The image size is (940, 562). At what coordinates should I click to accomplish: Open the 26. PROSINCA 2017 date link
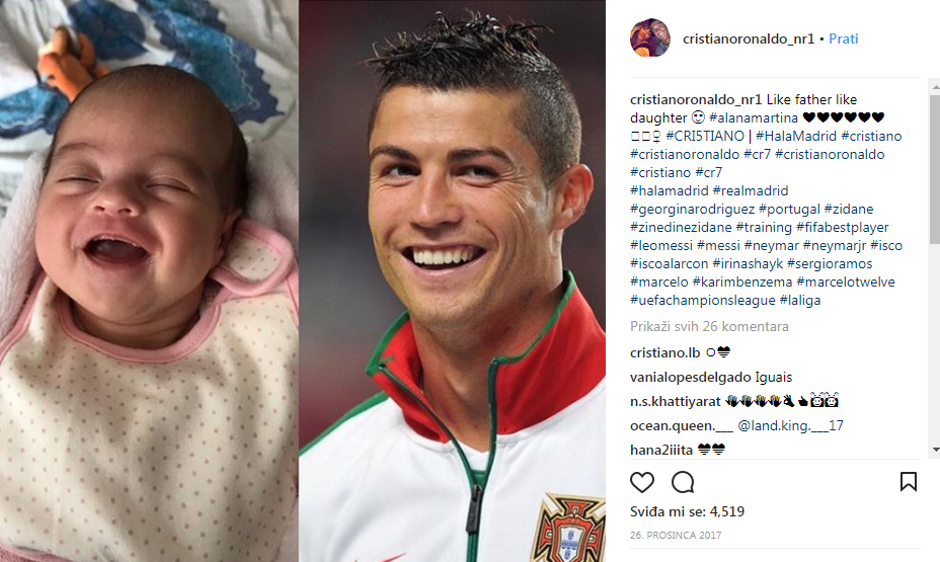pos(676,535)
